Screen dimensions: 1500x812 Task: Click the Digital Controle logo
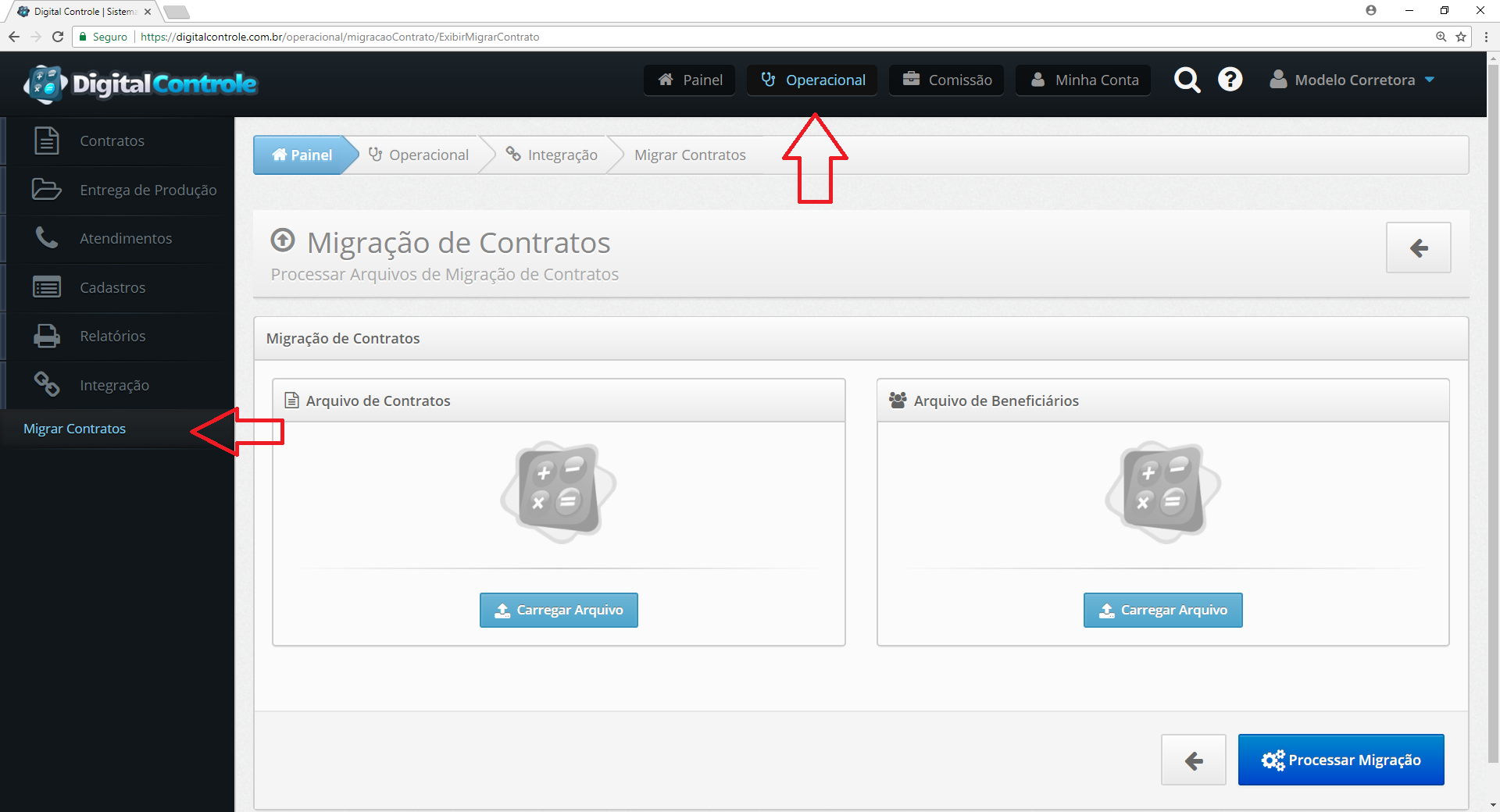pyautogui.click(x=141, y=84)
